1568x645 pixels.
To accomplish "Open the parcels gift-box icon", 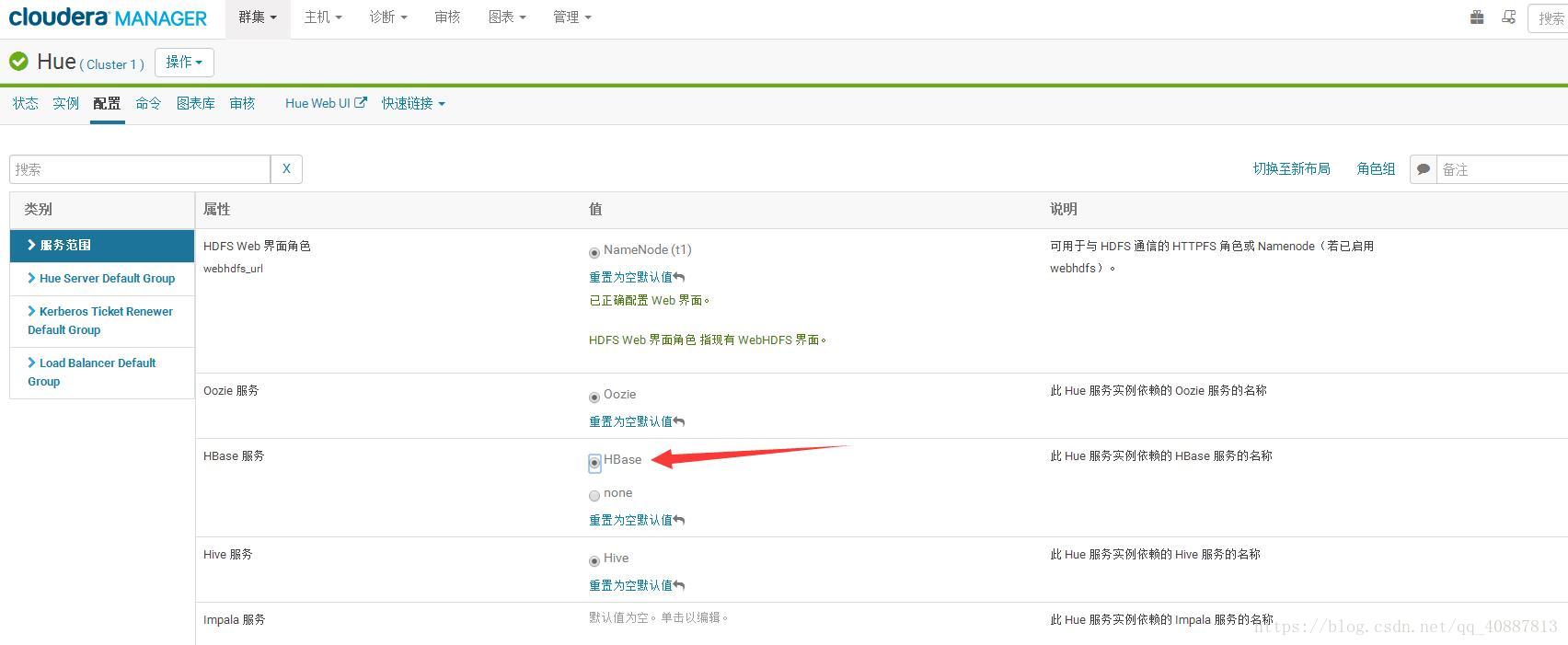I will (1477, 17).
